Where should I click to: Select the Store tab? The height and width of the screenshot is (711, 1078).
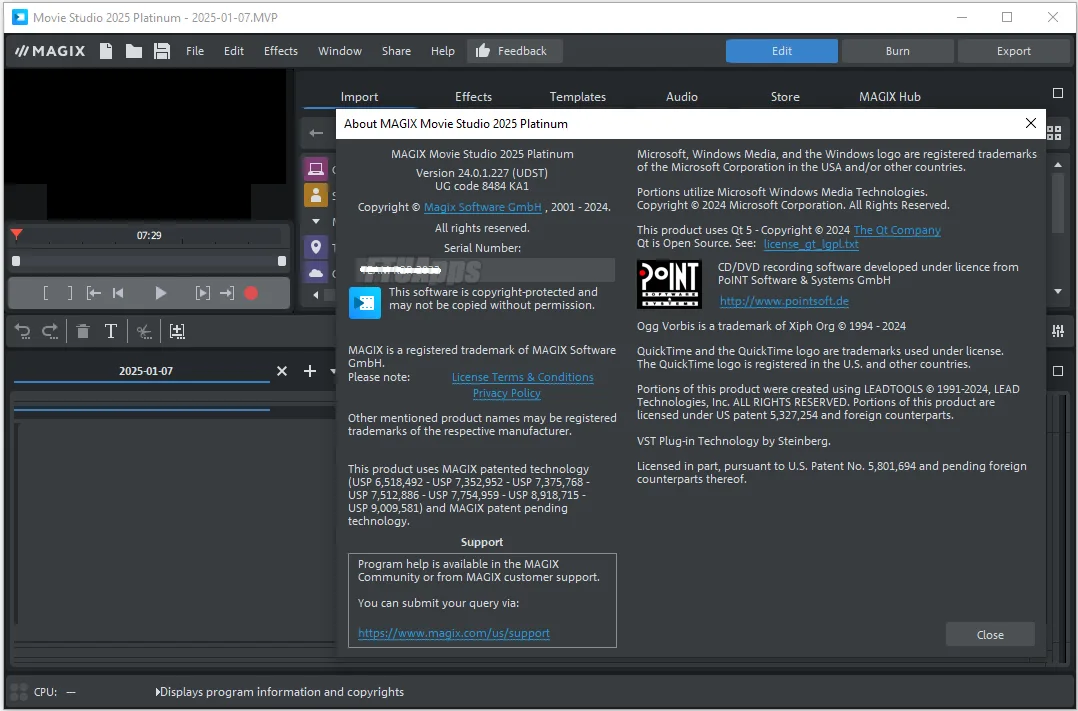click(785, 97)
